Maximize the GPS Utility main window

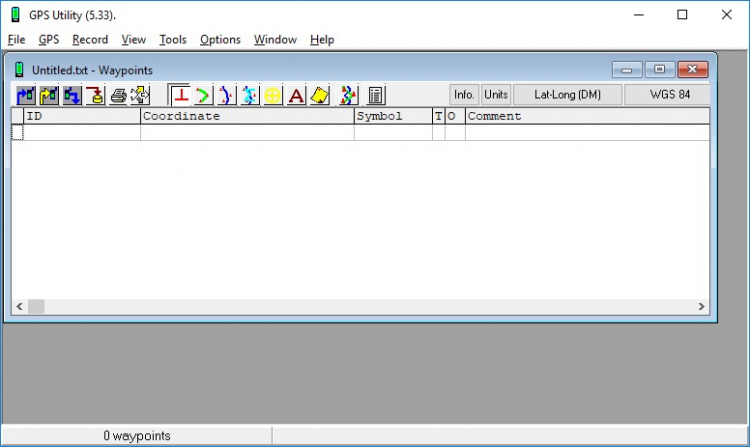point(683,15)
